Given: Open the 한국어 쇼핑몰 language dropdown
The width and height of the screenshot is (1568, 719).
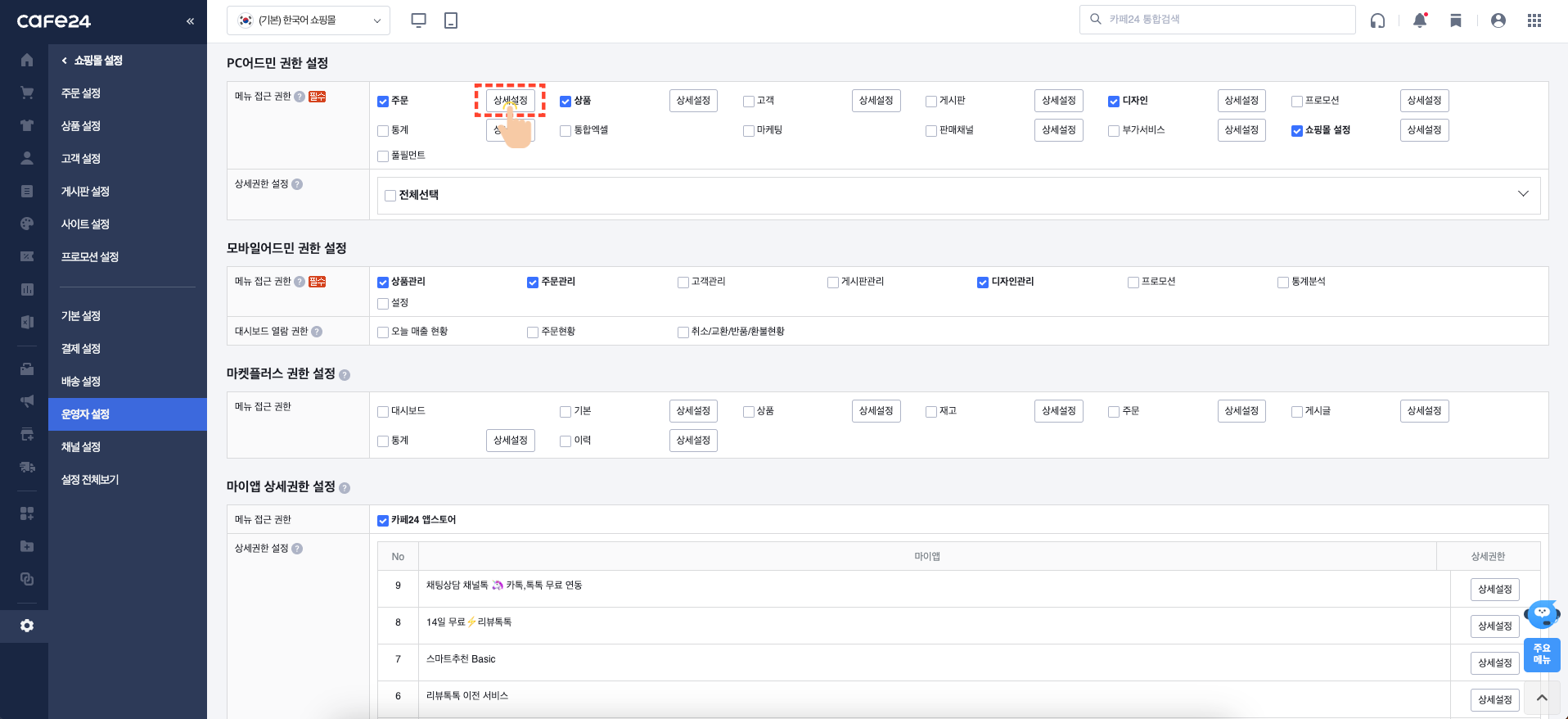Looking at the screenshot, I should tap(309, 20).
